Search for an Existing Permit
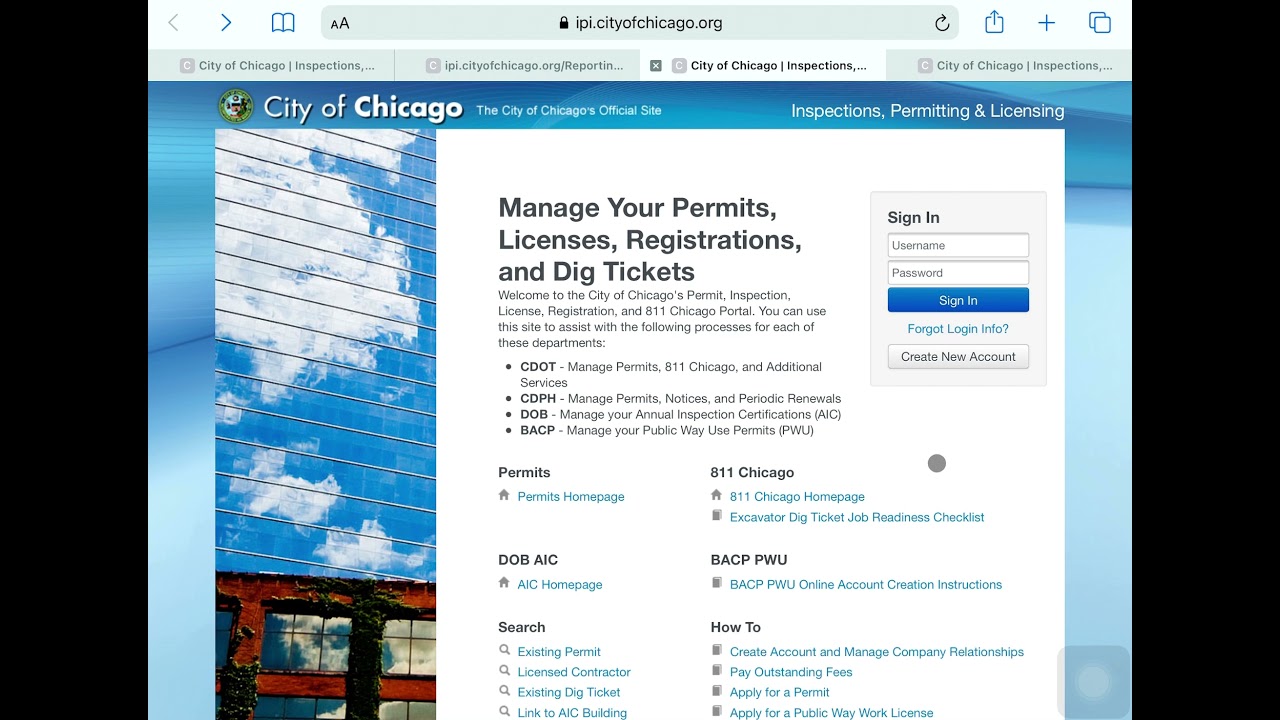 [559, 652]
